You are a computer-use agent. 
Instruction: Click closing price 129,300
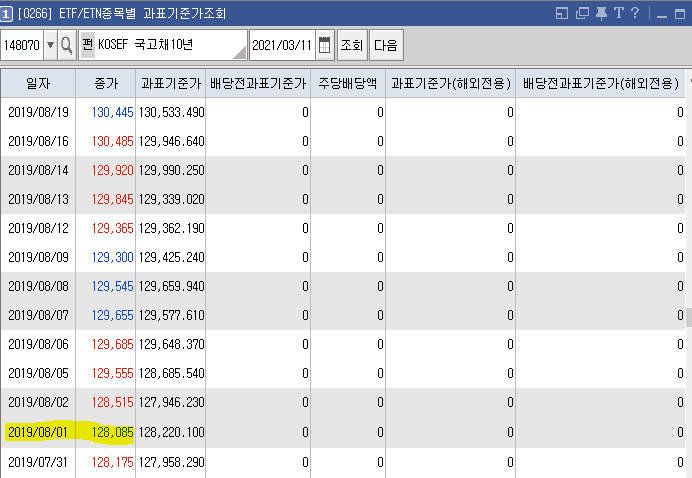(112, 257)
